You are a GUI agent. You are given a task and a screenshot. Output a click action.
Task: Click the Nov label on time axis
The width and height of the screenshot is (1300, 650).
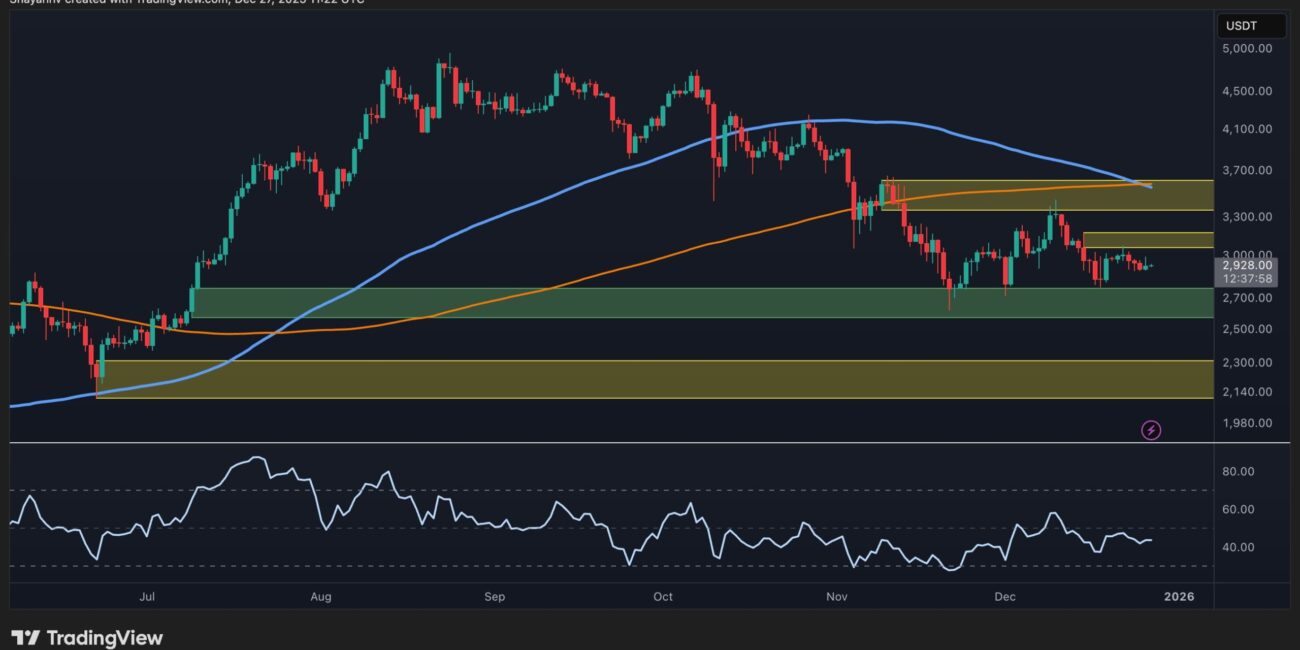point(837,597)
